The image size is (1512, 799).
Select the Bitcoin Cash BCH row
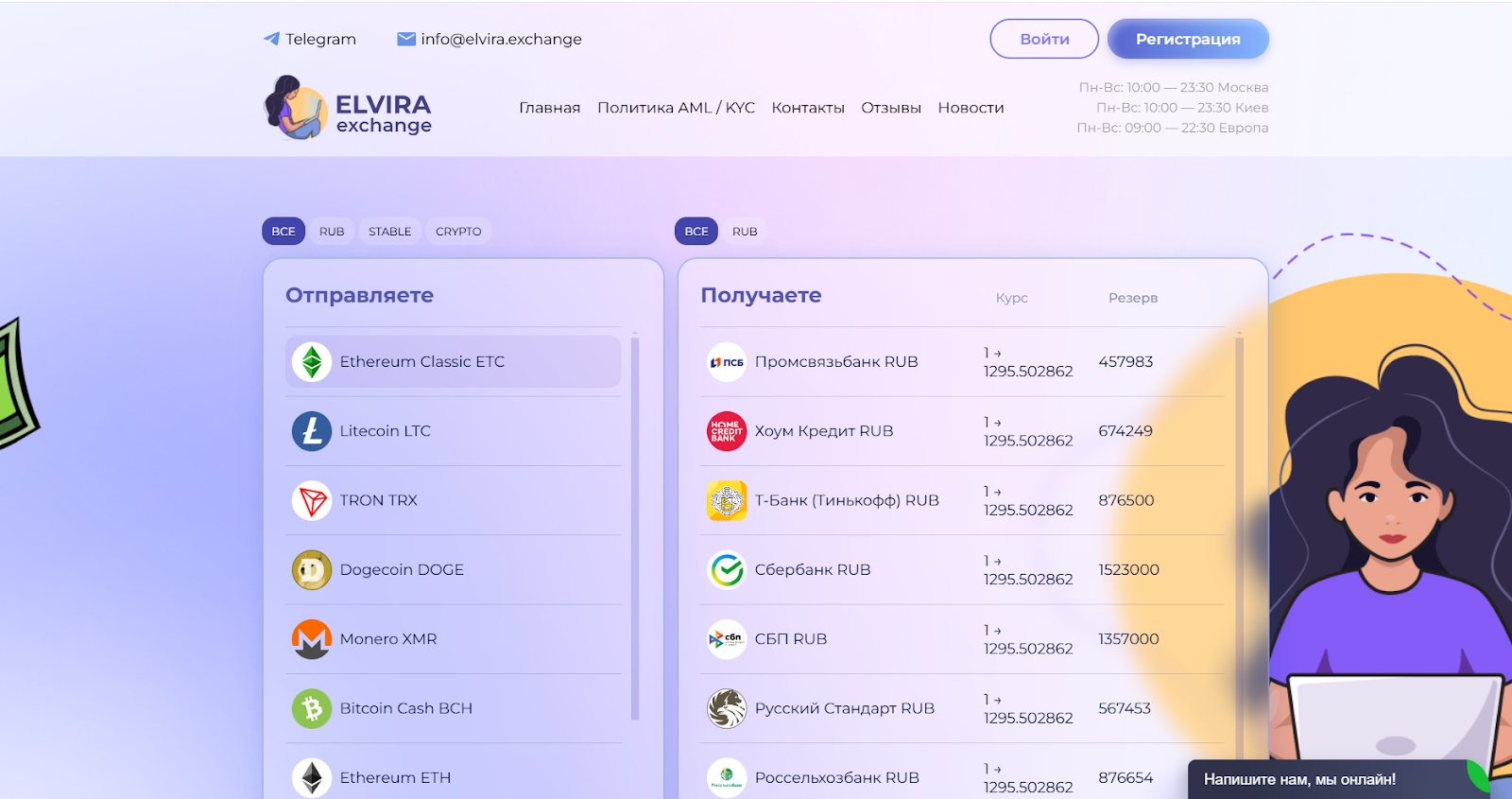(454, 708)
